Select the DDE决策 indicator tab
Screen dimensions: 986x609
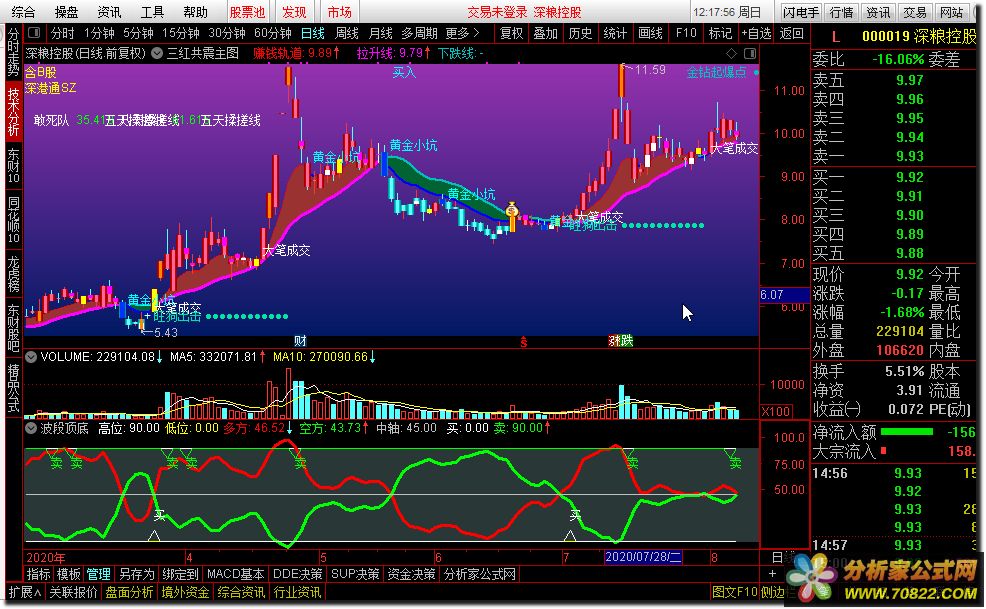pyautogui.click(x=297, y=574)
